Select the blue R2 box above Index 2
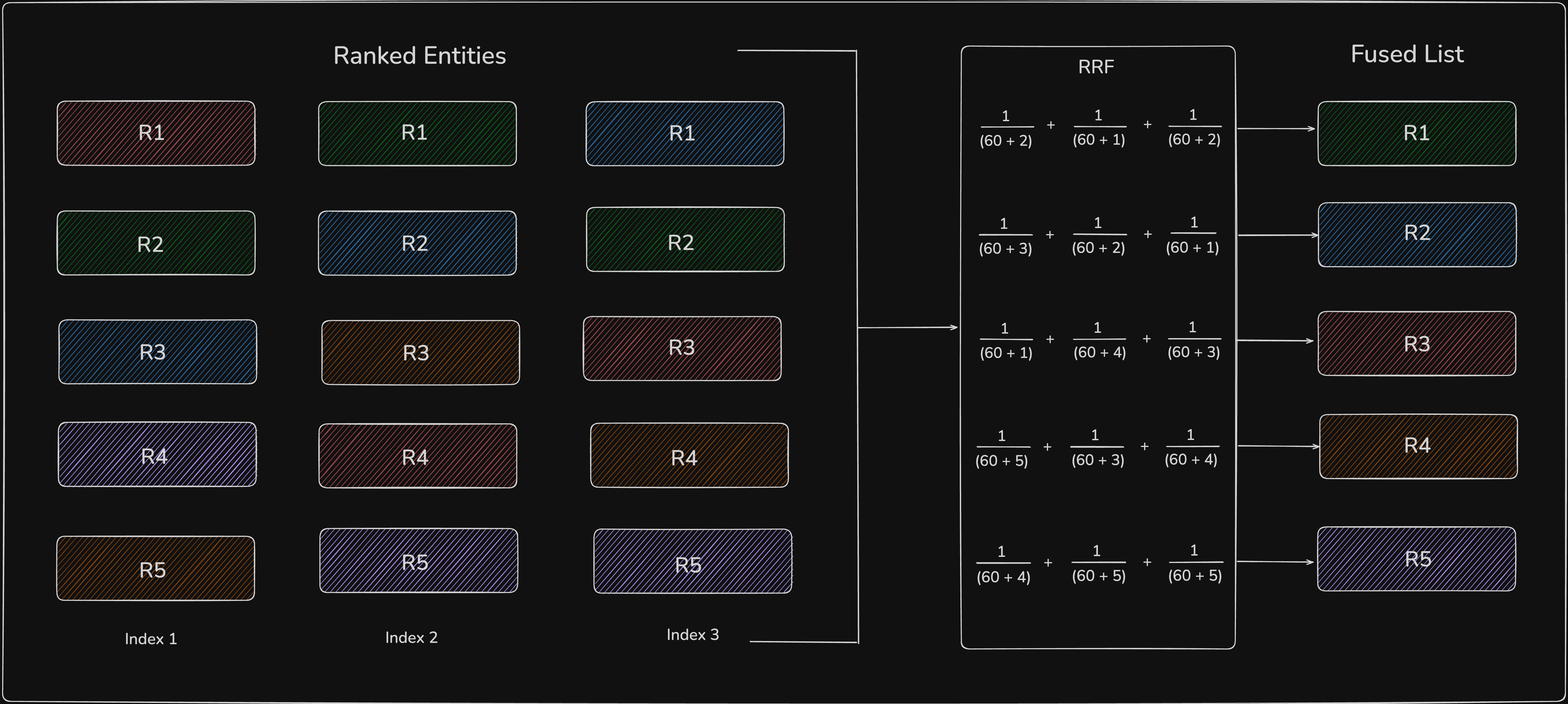The height and width of the screenshot is (704, 1568). click(417, 243)
